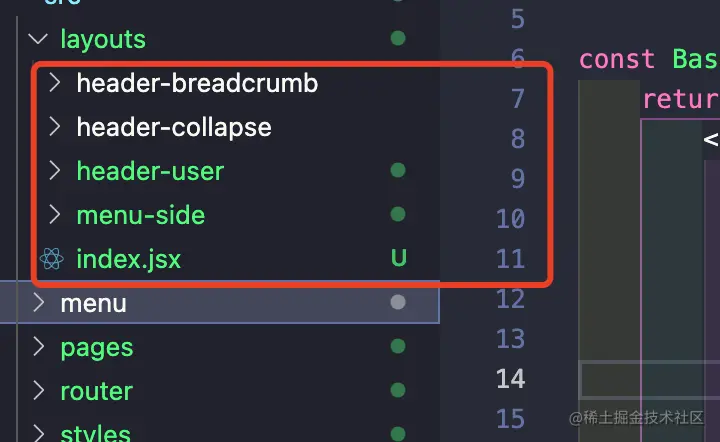
Task: Click the green status dot beside menu-side
Action: [398, 214]
